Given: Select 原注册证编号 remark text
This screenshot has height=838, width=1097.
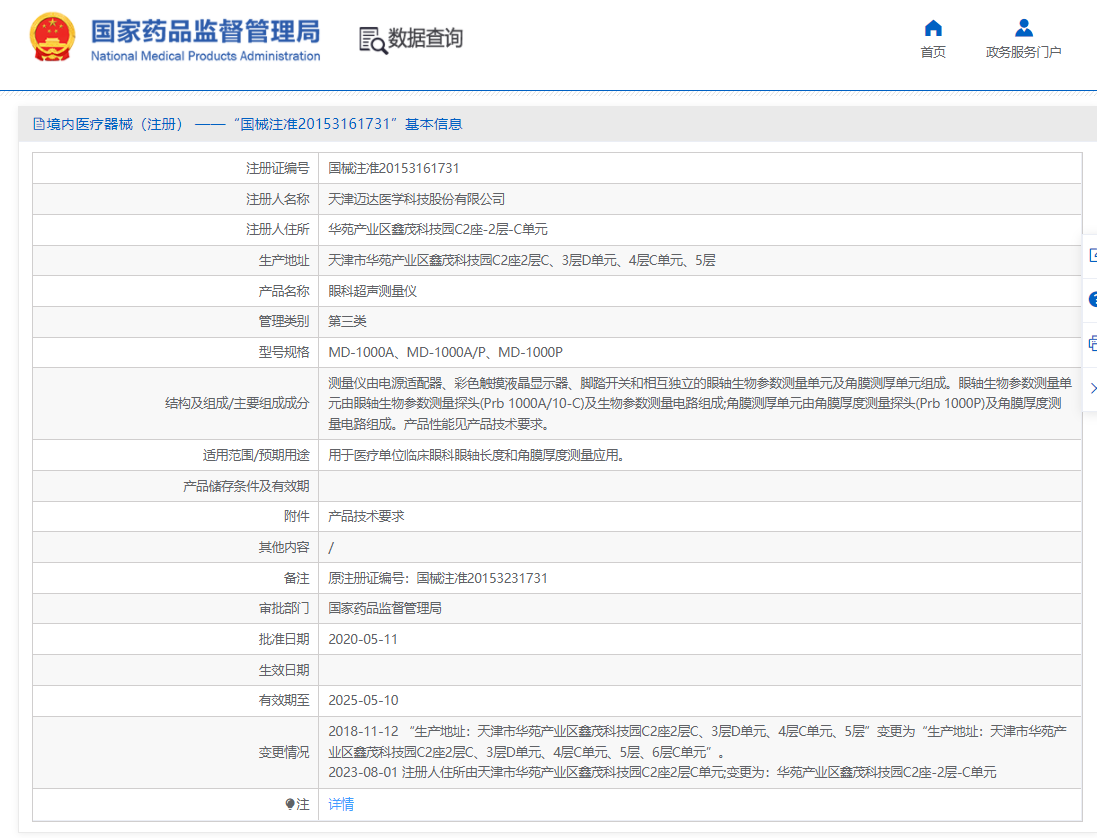Looking at the screenshot, I should coord(437,578).
